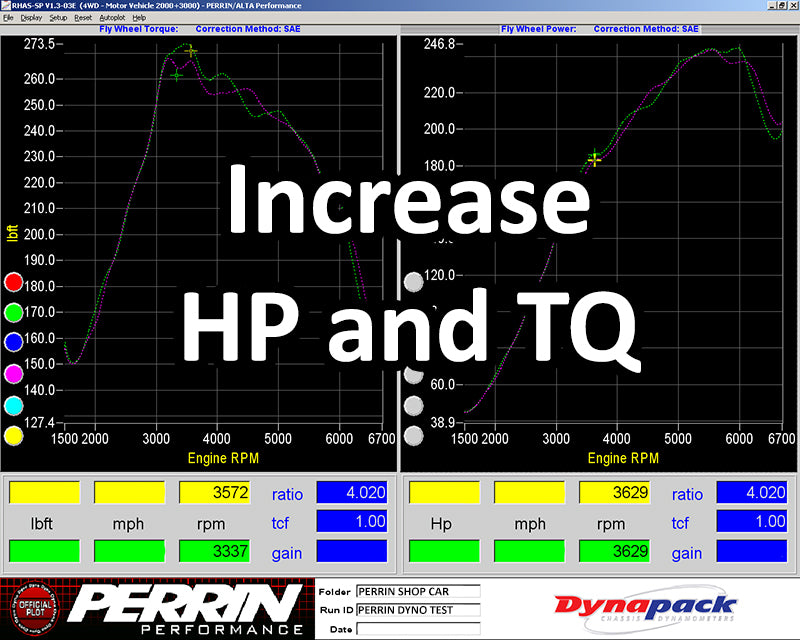Open the File menu
This screenshot has height=640, width=800.
coord(8,18)
